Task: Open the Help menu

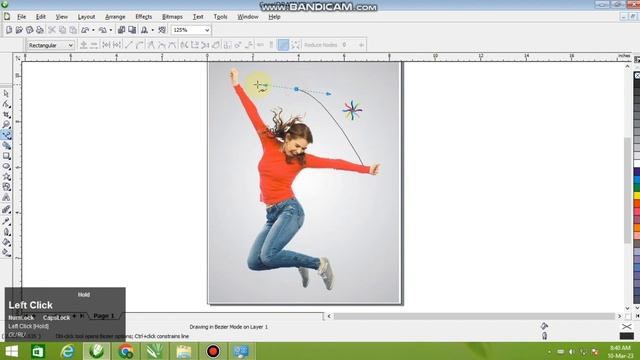Action: [x=274, y=17]
